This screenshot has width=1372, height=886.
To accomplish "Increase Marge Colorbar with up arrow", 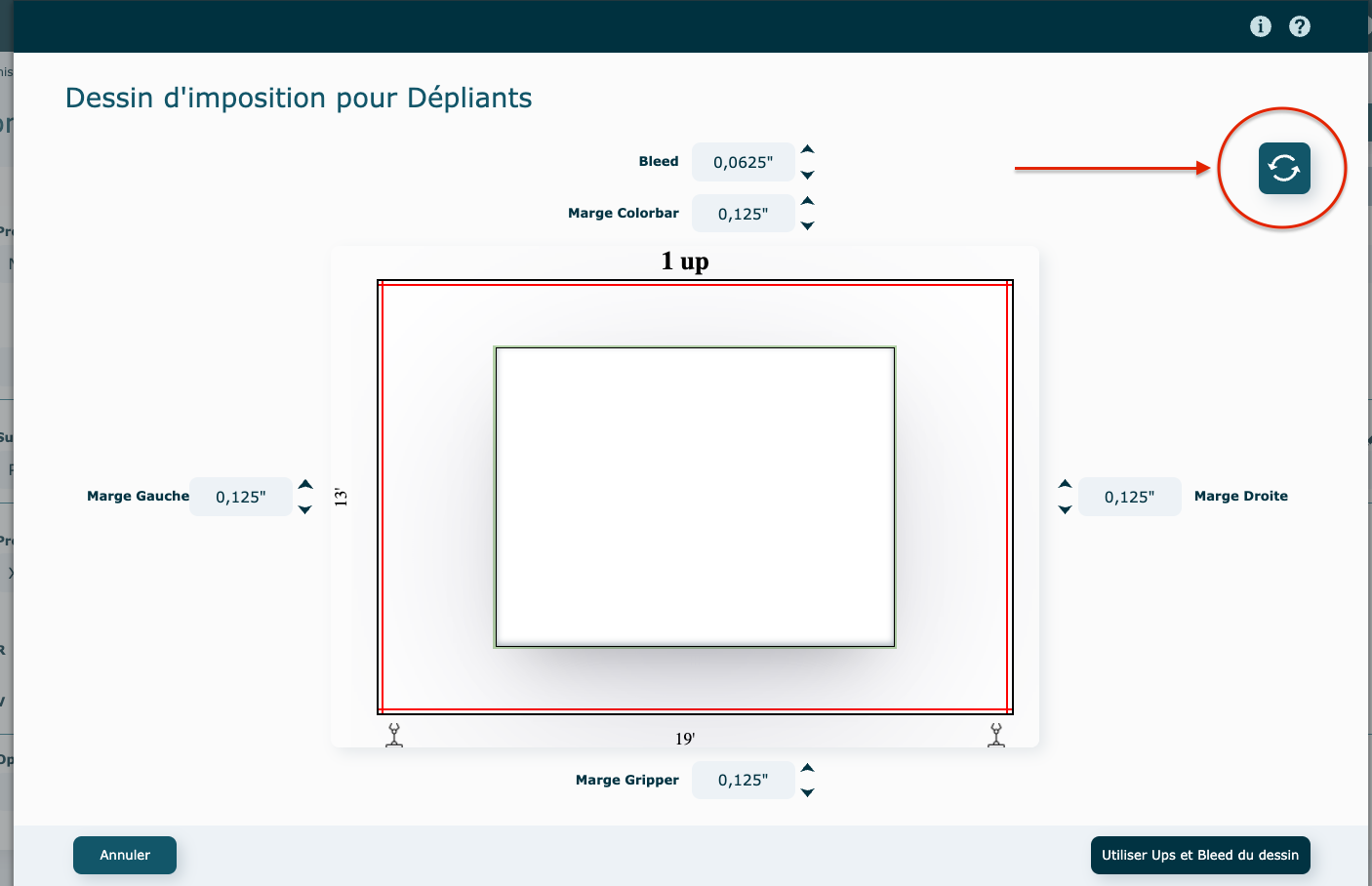I will [807, 201].
